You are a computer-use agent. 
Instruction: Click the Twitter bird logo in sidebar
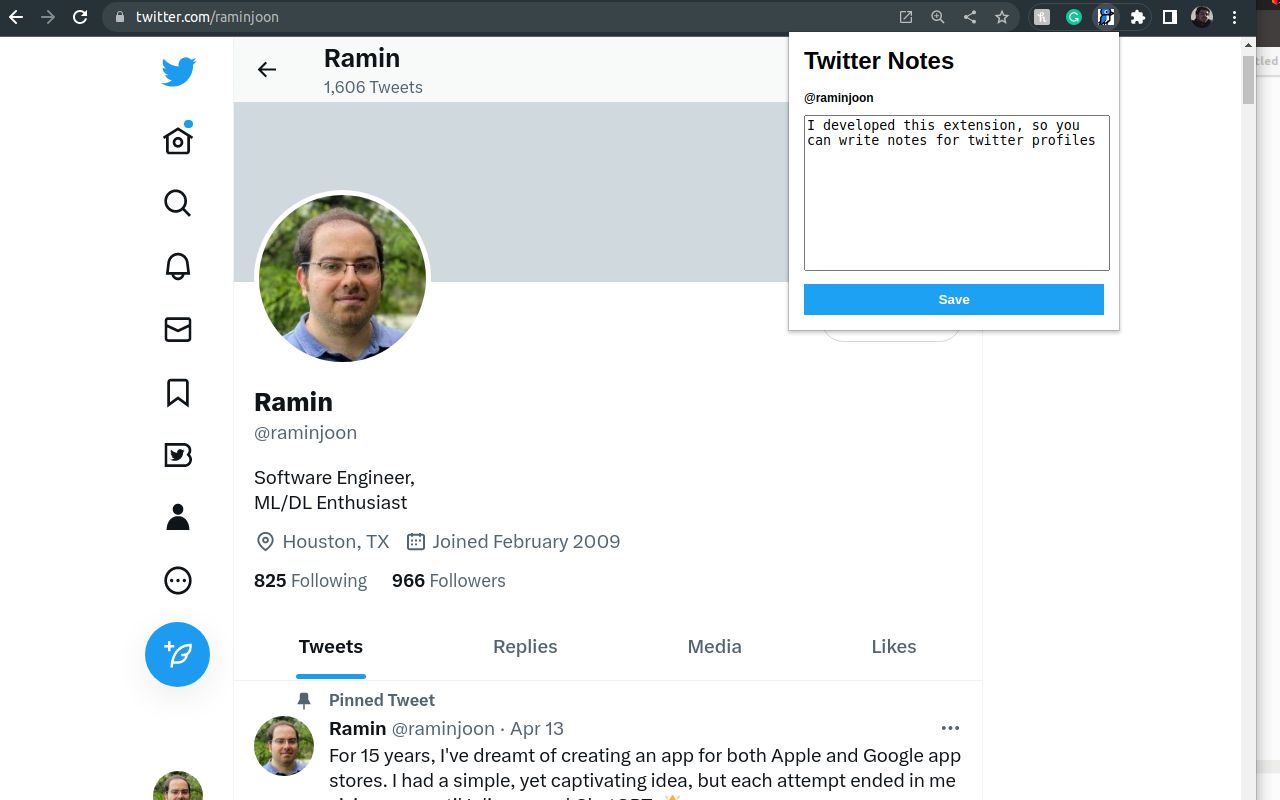tap(177, 70)
